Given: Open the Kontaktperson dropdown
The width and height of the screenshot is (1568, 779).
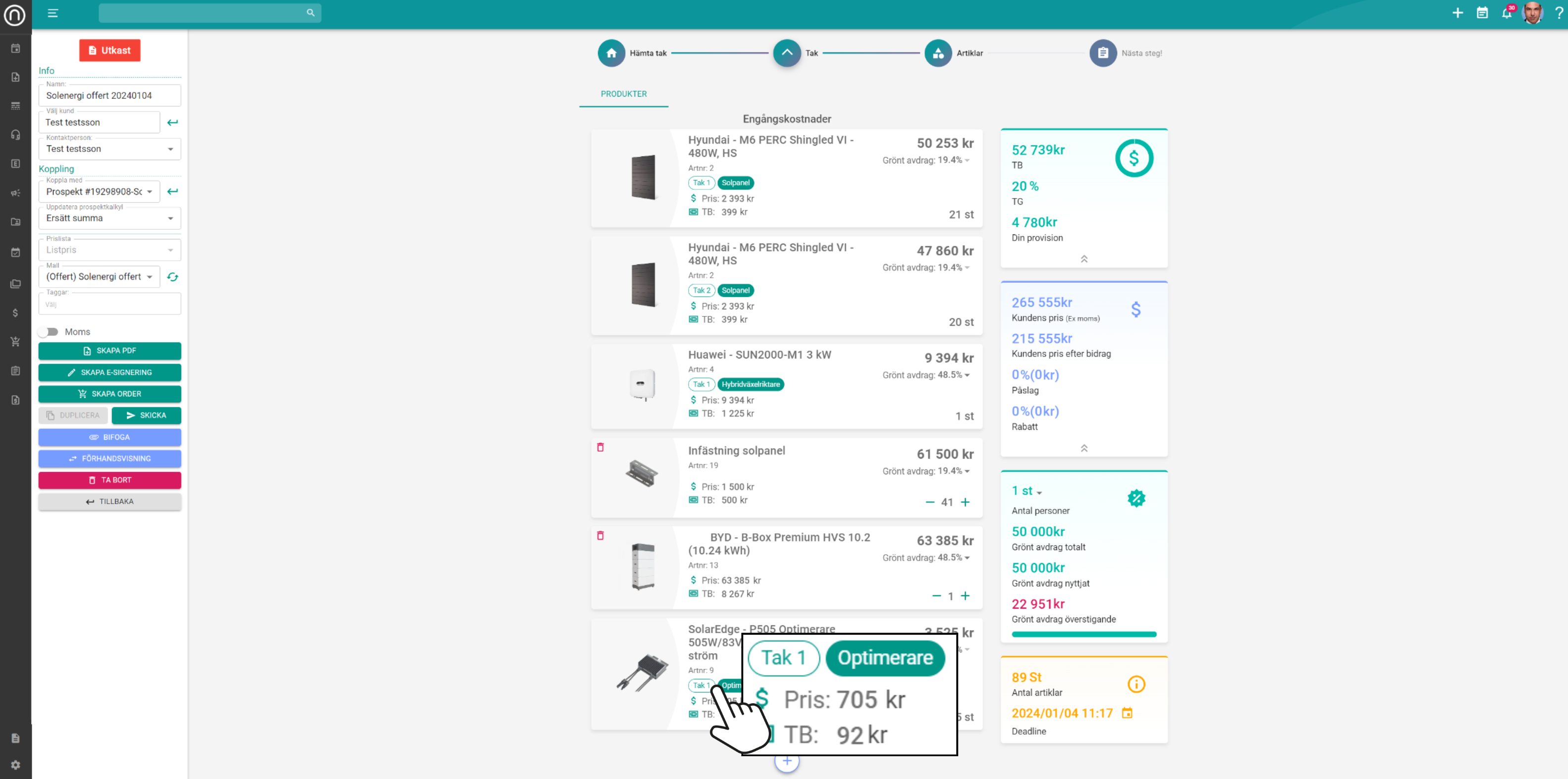Looking at the screenshot, I should (x=109, y=149).
